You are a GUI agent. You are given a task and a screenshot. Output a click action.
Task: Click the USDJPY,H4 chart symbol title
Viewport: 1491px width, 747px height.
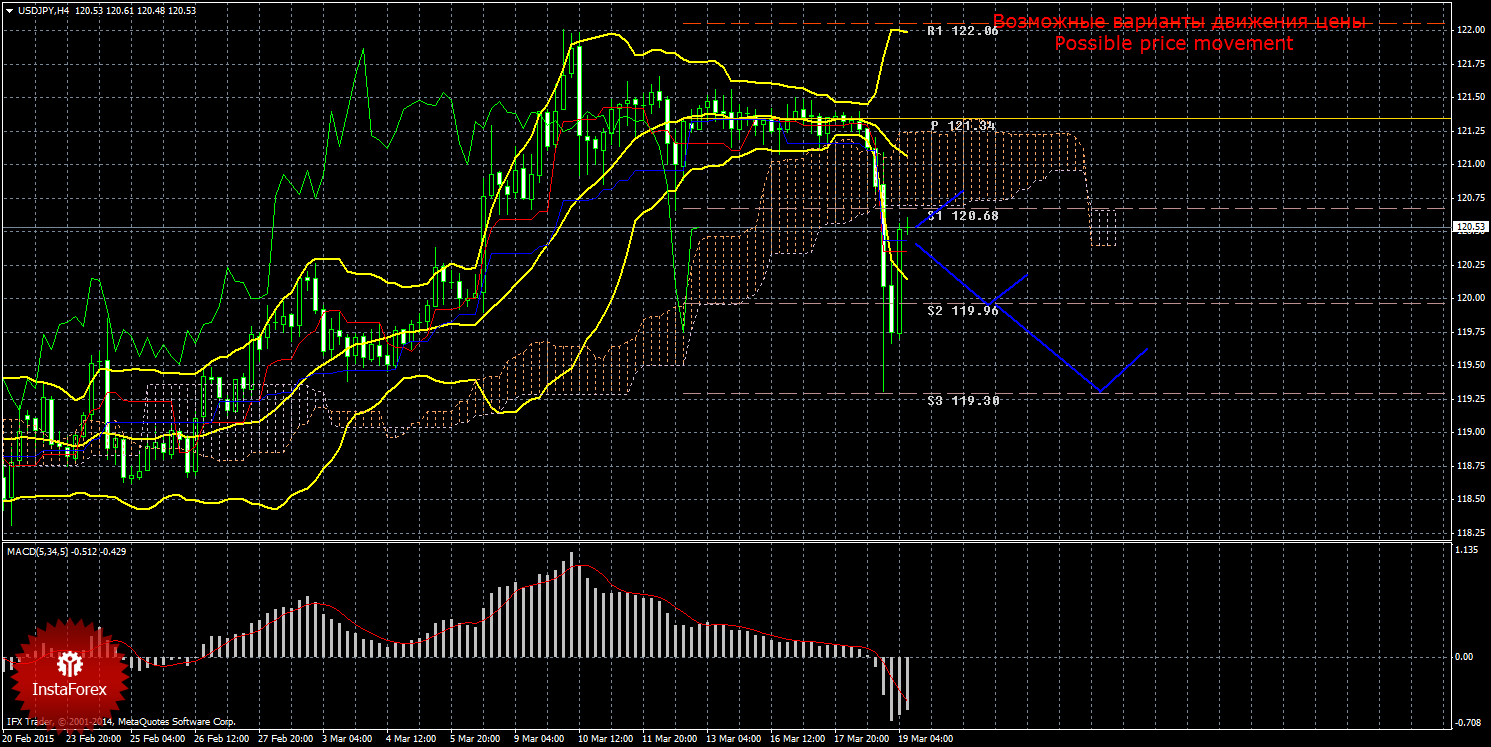(x=43, y=10)
